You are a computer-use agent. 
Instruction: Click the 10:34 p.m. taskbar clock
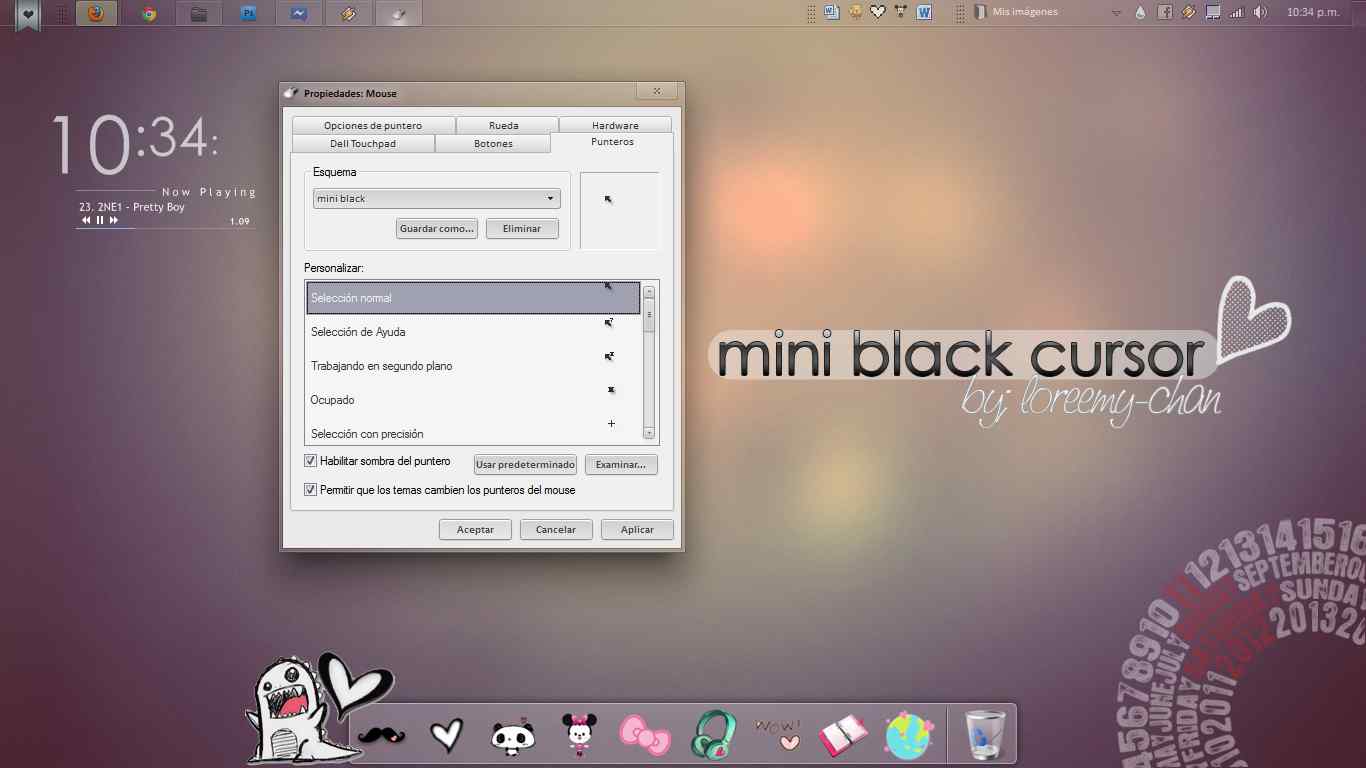pos(1313,12)
